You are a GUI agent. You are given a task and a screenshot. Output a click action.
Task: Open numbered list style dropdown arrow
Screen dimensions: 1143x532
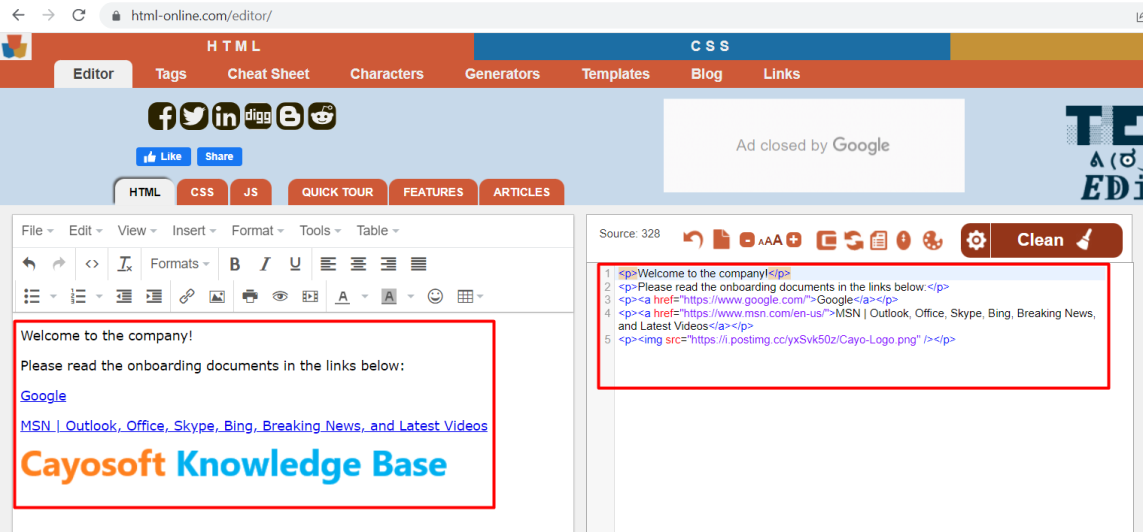click(x=99, y=297)
